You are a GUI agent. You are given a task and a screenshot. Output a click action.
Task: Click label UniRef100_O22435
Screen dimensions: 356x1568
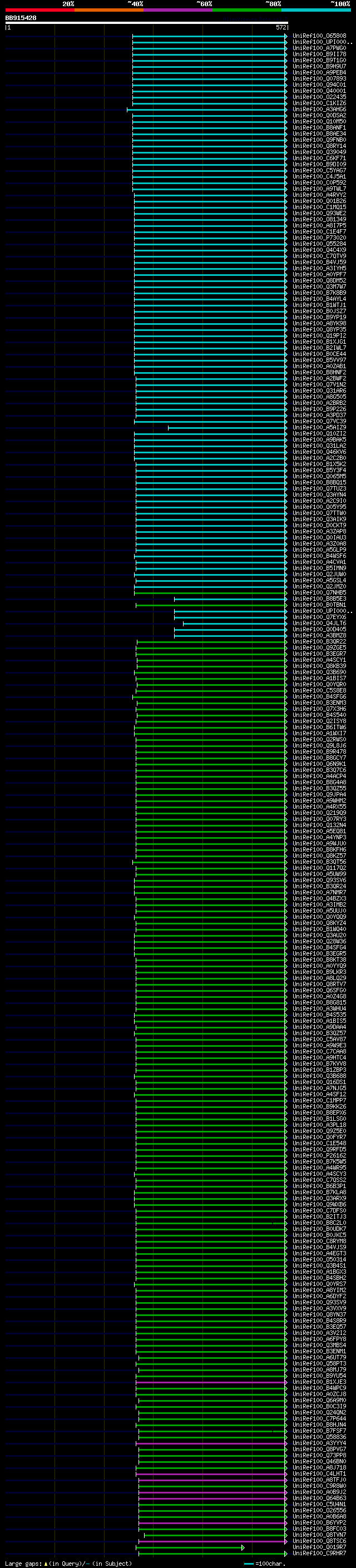(x=319, y=97)
